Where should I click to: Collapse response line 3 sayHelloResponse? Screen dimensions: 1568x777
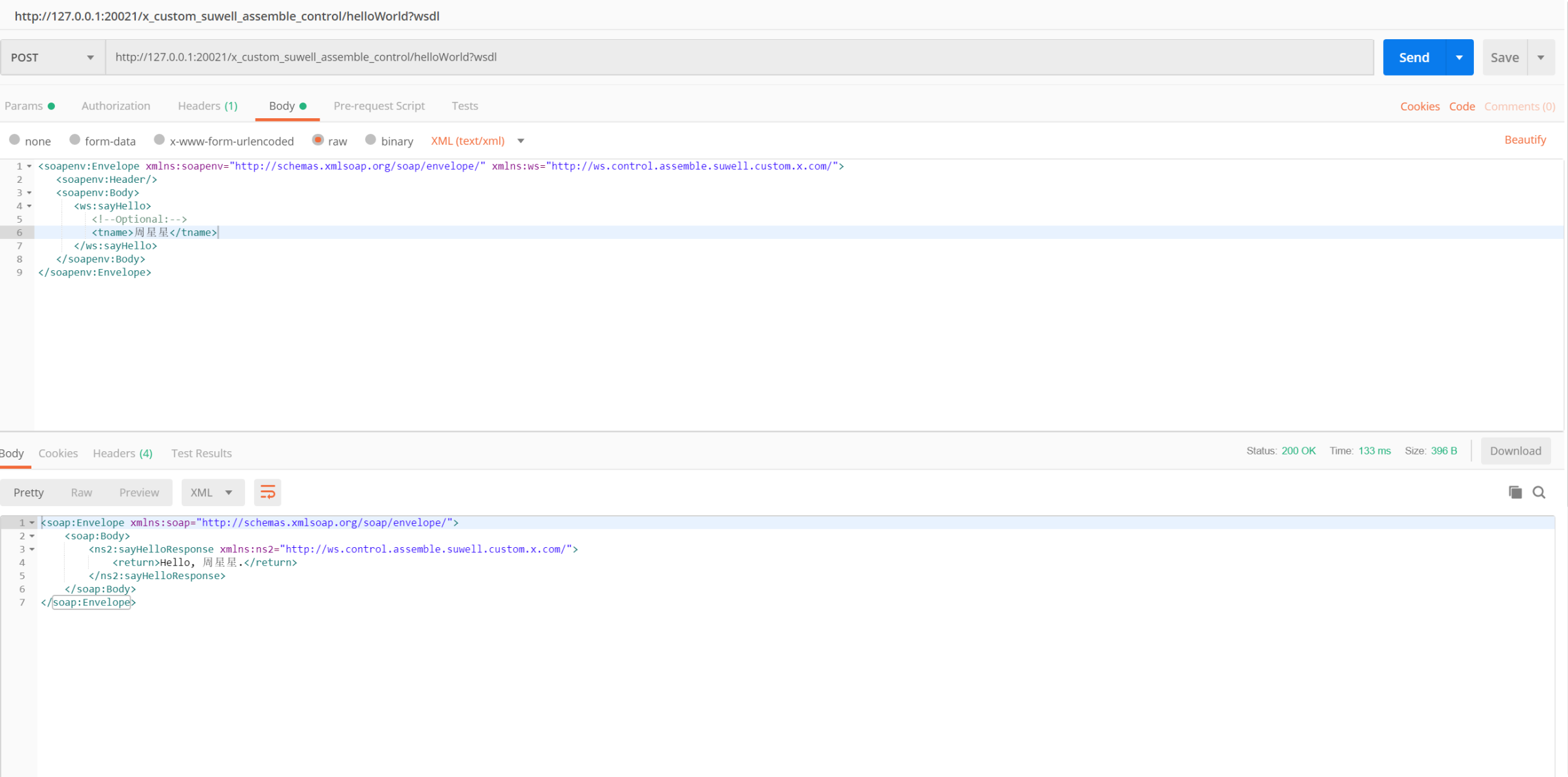pos(32,549)
